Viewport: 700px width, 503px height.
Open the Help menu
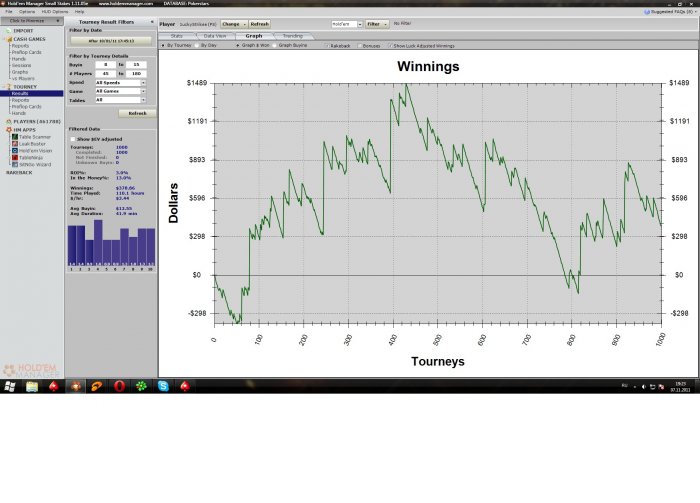[x=79, y=12]
